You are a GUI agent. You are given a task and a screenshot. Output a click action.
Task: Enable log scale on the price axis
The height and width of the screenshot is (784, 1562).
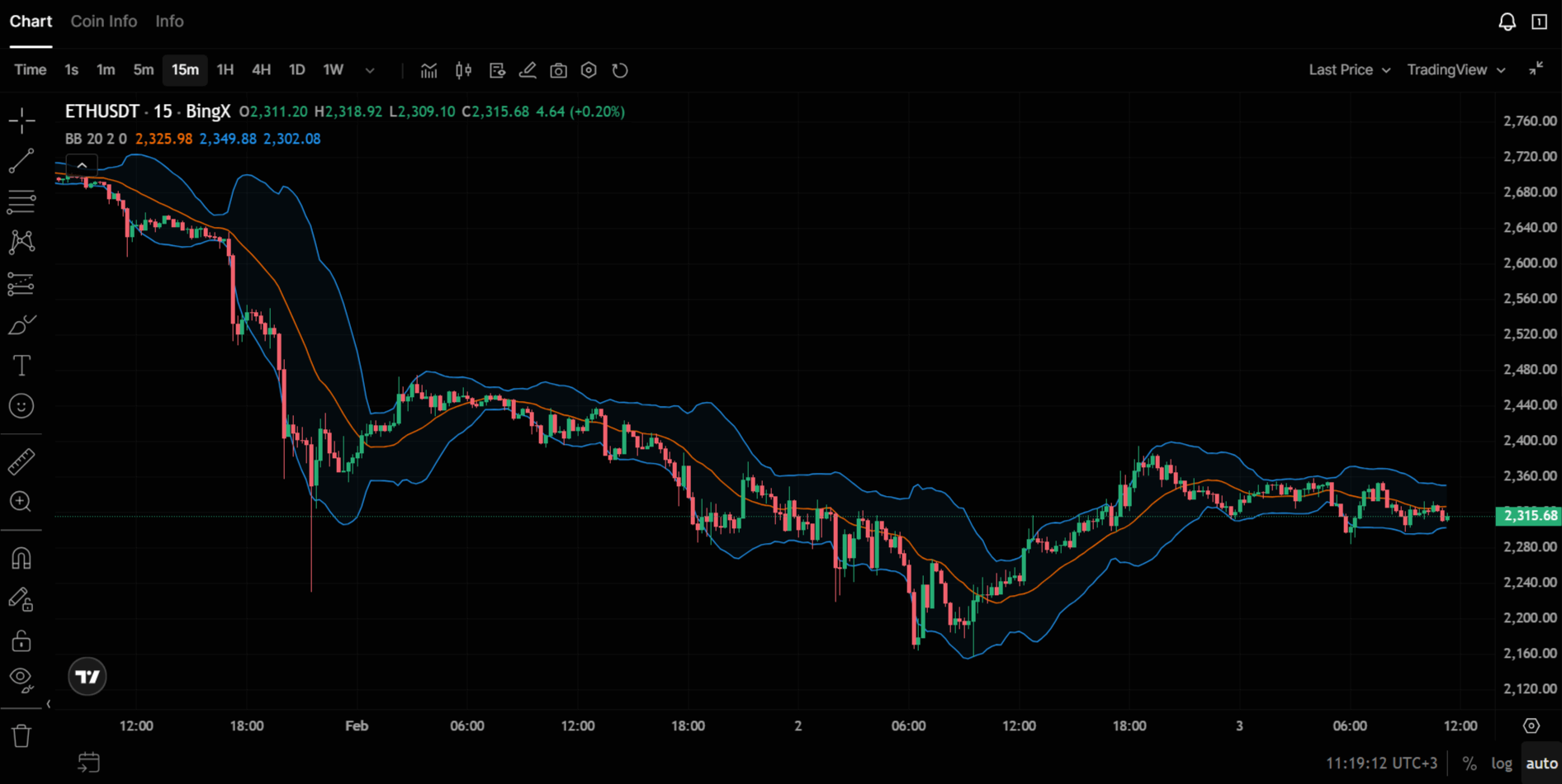[1501, 763]
